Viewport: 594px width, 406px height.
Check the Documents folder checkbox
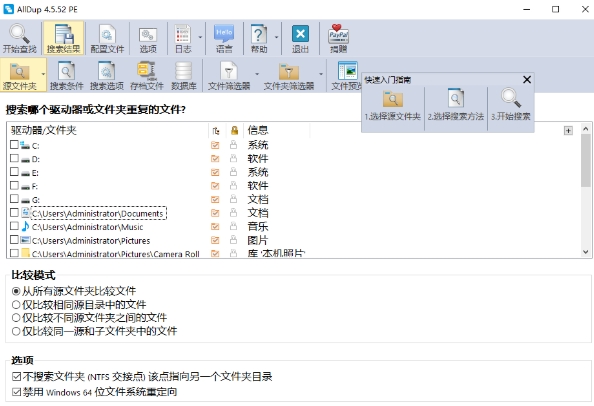tap(14, 212)
